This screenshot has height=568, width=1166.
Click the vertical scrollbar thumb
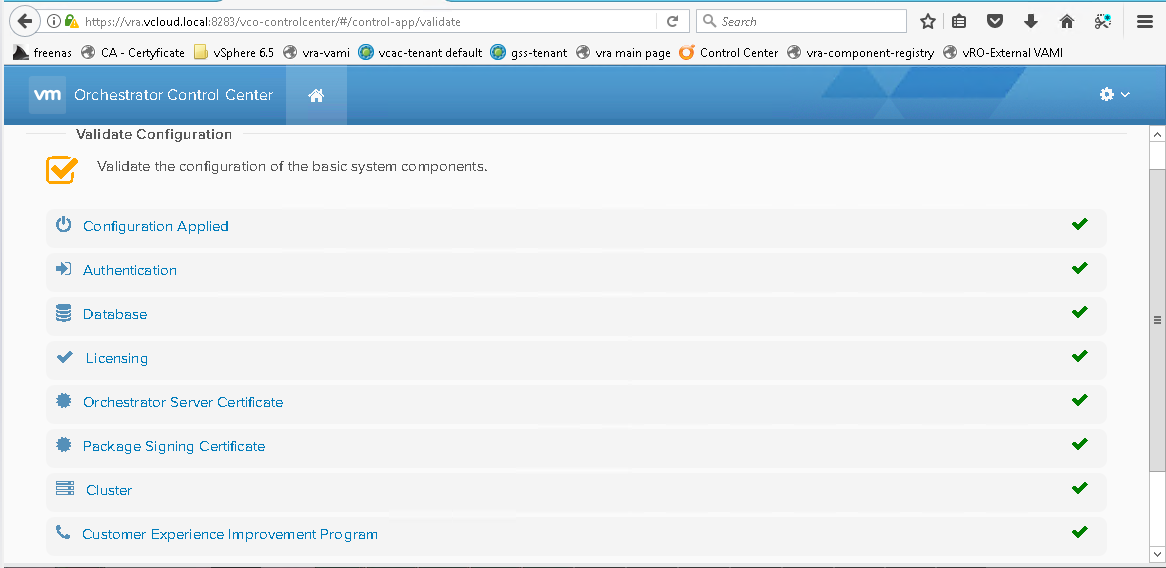1157,320
